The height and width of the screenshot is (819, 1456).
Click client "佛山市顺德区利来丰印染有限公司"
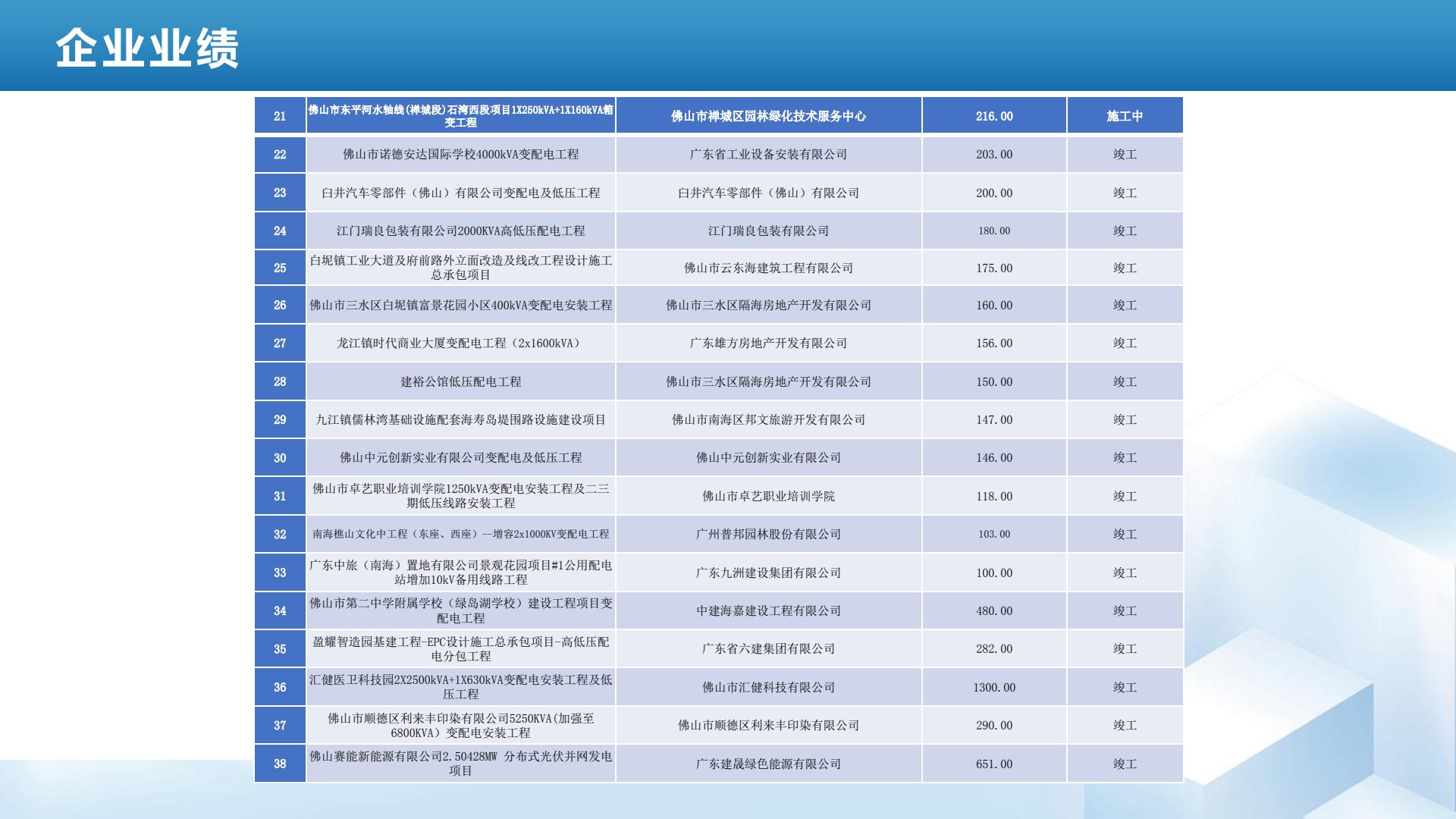(768, 726)
